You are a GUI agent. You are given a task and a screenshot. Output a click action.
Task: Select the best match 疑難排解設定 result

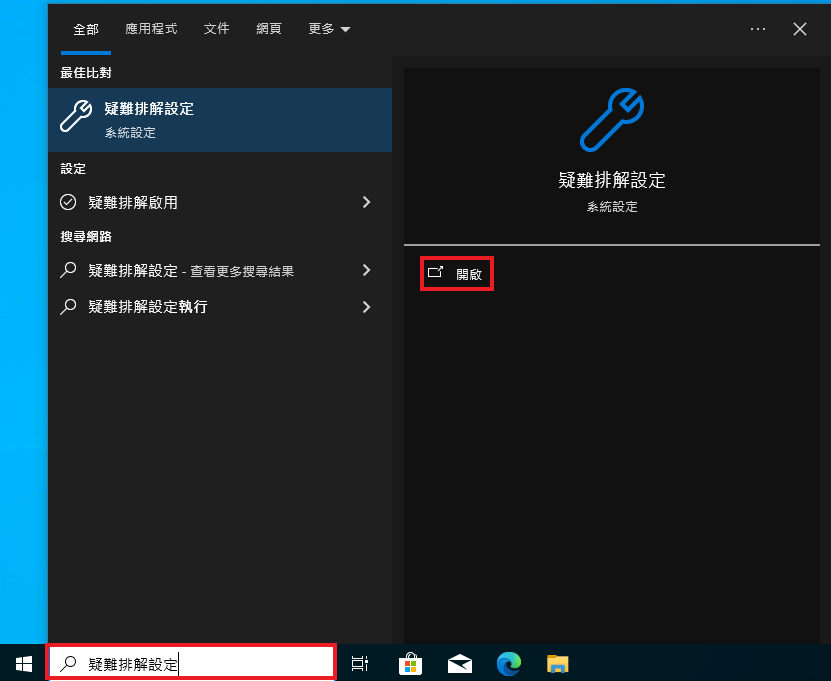220,119
